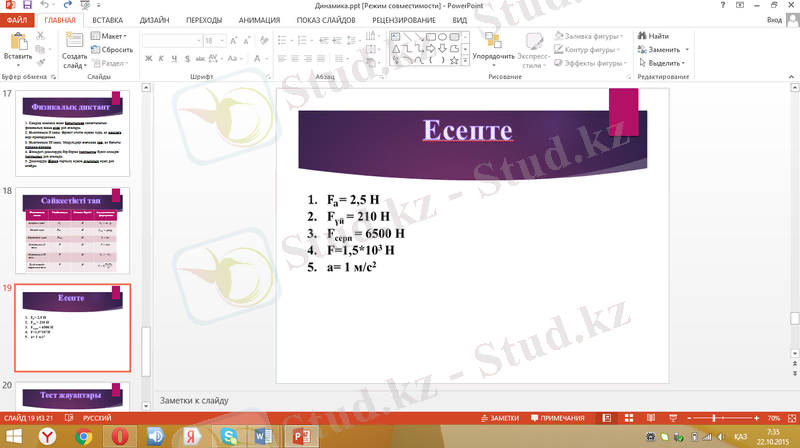Fit slide to current window
The width and height of the screenshot is (800, 448).
(x=790, y=417)
